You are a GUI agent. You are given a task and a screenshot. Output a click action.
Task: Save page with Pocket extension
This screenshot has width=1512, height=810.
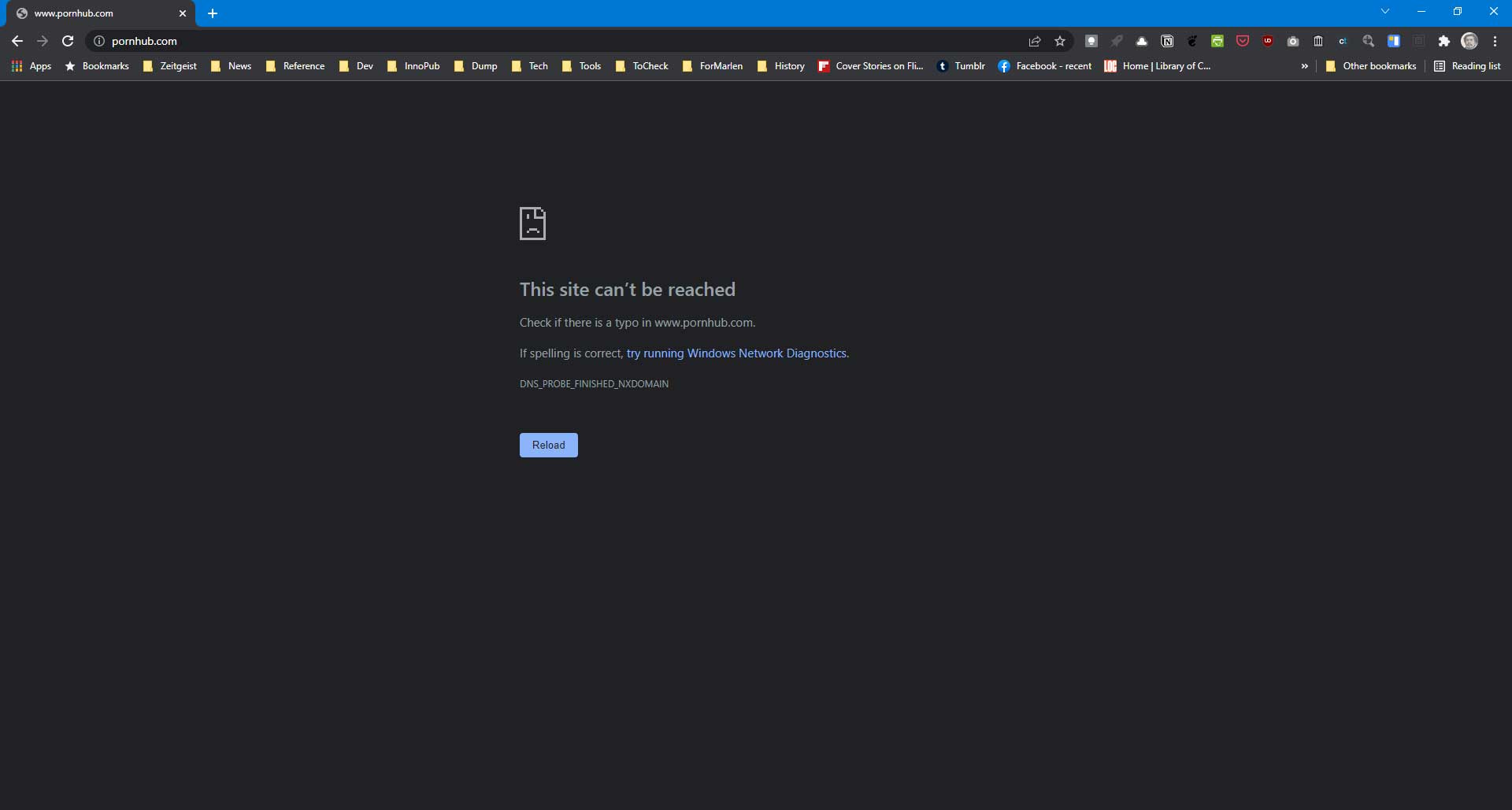(1243, 41)
